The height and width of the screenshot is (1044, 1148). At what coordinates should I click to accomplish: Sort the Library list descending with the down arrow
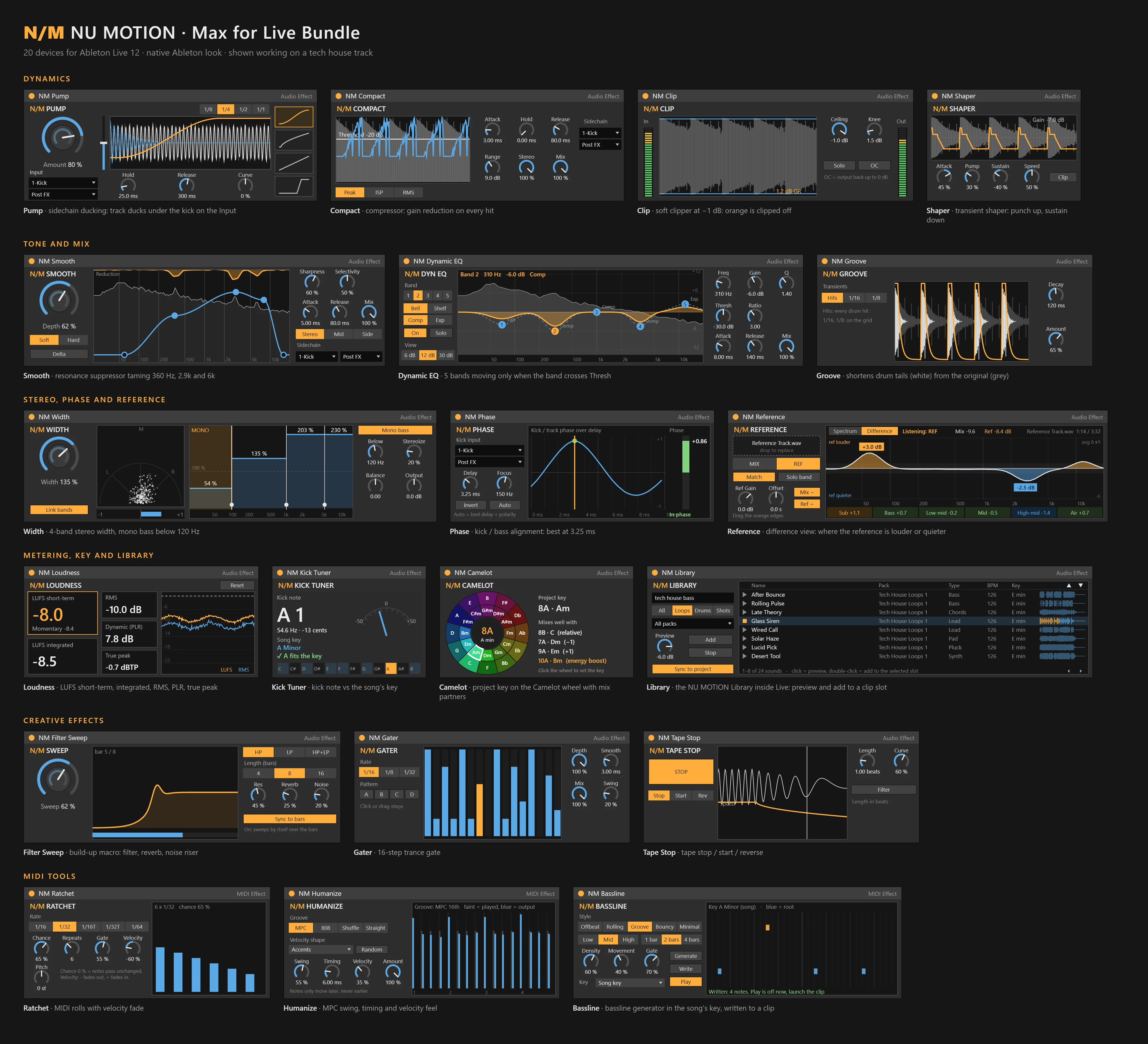[1081, 585]
